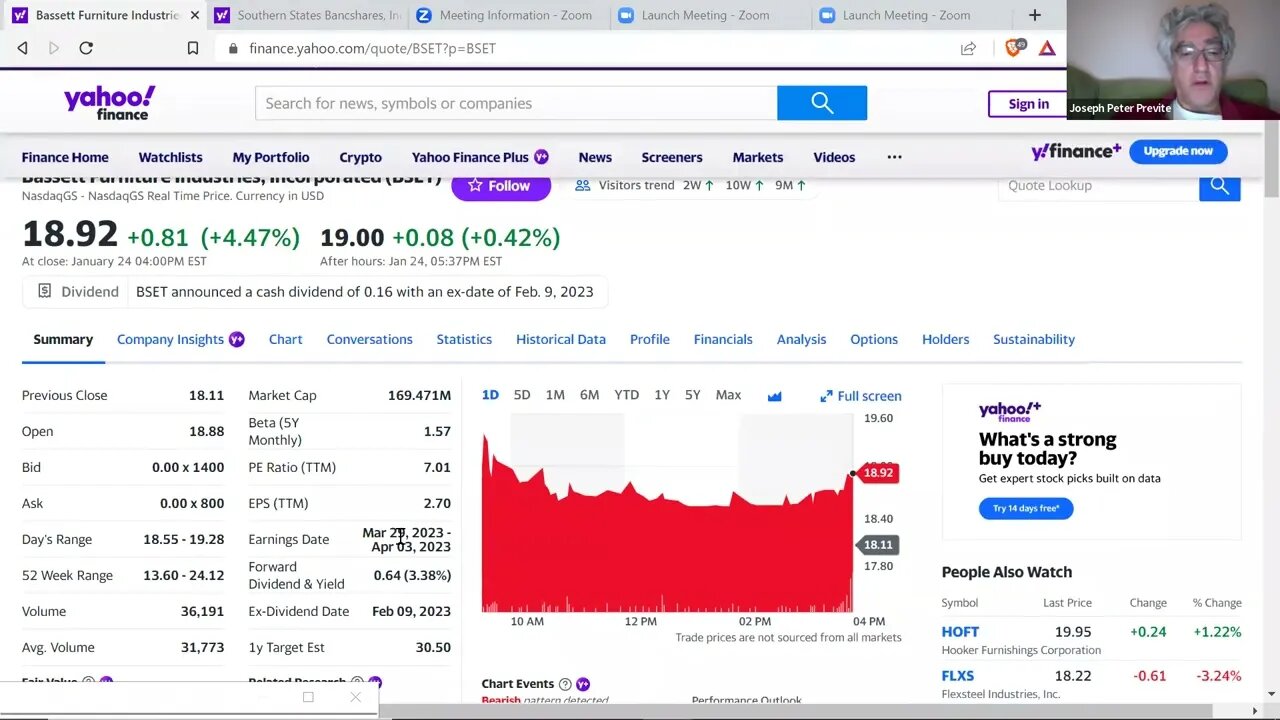Click the Chart Events help icon
Image resolution: width=1280 pixels, height=720 pixels.
pos(565,684)
